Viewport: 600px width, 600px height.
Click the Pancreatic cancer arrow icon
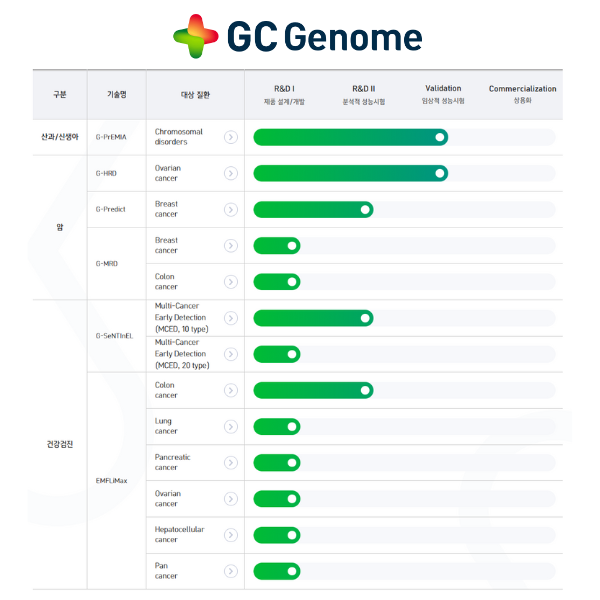(231, 462)
